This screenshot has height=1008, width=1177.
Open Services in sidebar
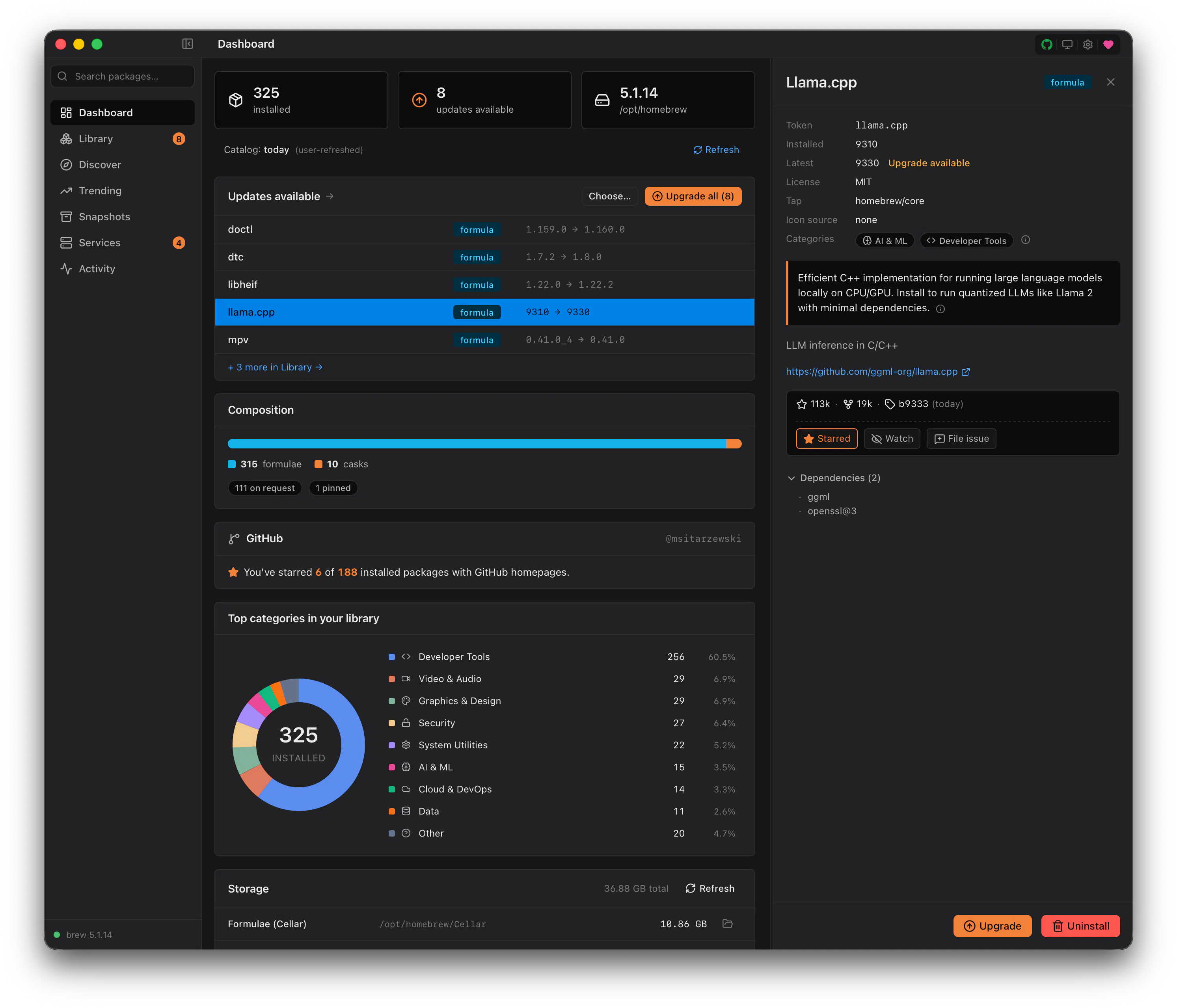pos(123,242)
